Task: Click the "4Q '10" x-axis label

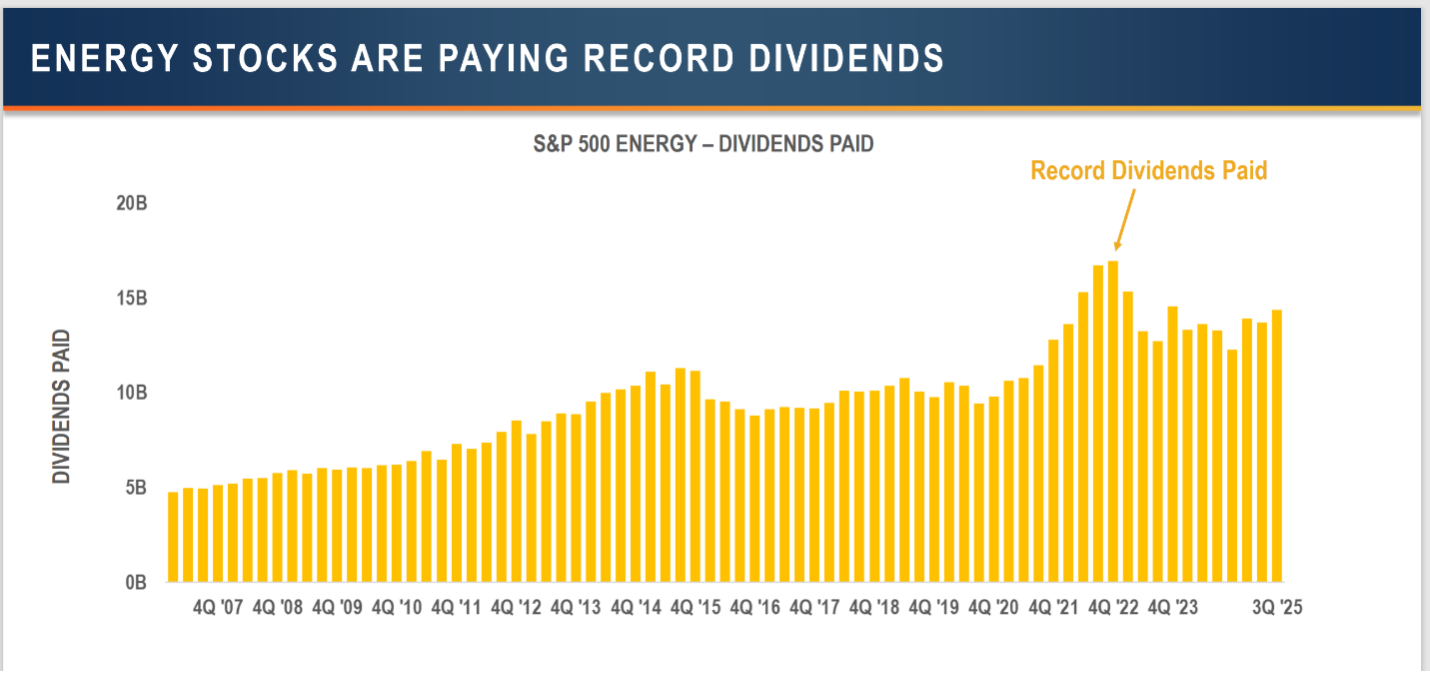Action: pos(397,608)
